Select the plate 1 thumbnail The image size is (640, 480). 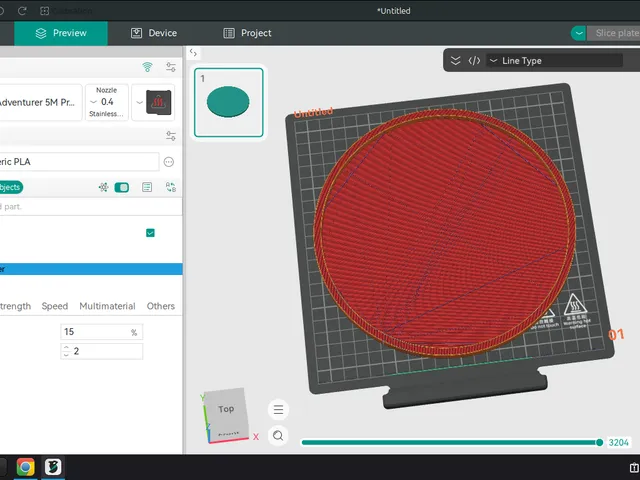click(229, 102)
